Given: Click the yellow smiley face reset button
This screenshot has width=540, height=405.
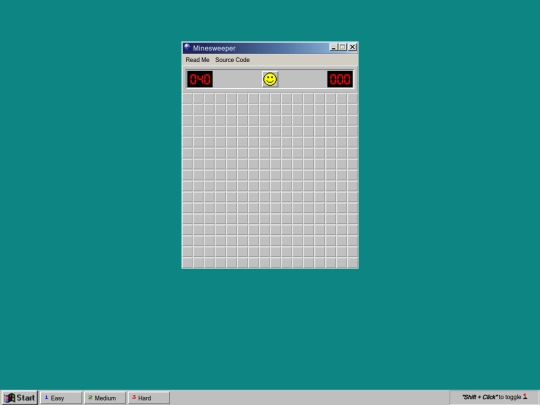Looking at the screenshot, I should 270,79.
